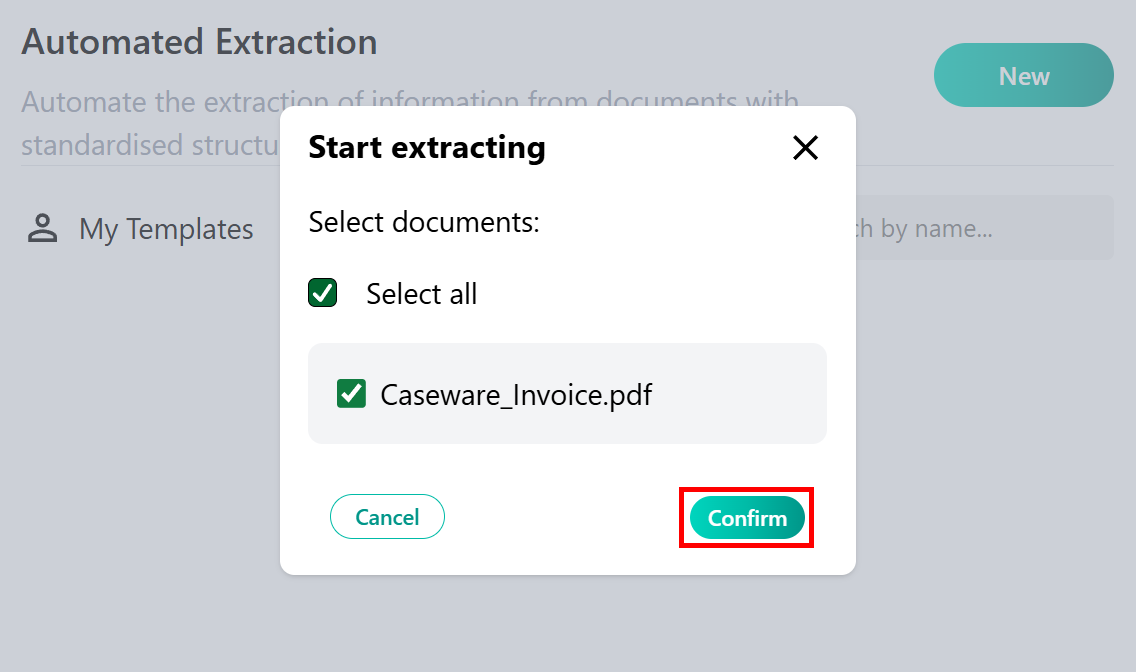The height and width of the screenshot is (672, 1136).
Task: Click the Select all label text
Action: (x=421, y=294)
